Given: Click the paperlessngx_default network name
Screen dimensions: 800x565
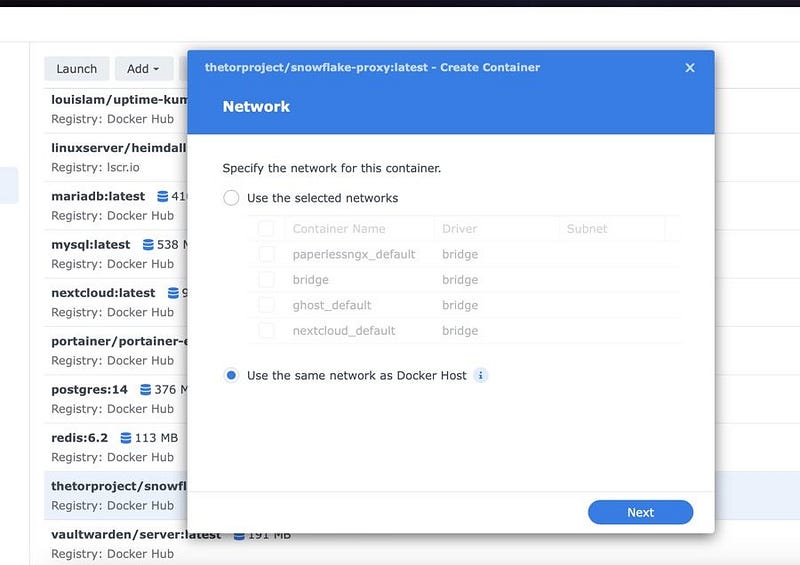Looking at the screenshot, I should tap(354, 254).
